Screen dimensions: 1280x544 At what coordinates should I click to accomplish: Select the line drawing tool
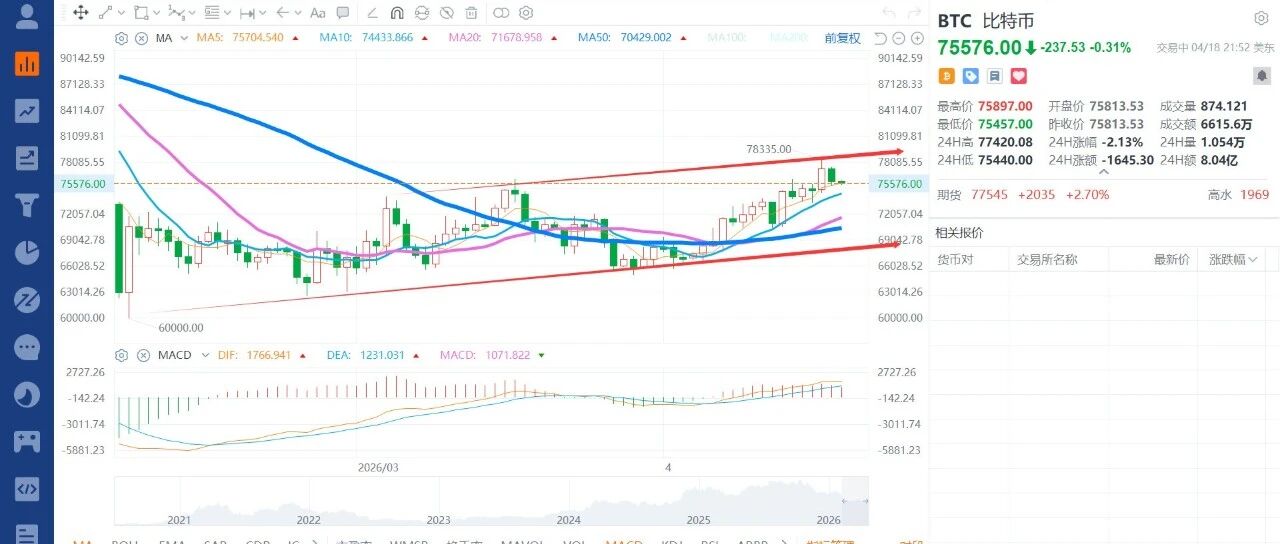point(106,13)
